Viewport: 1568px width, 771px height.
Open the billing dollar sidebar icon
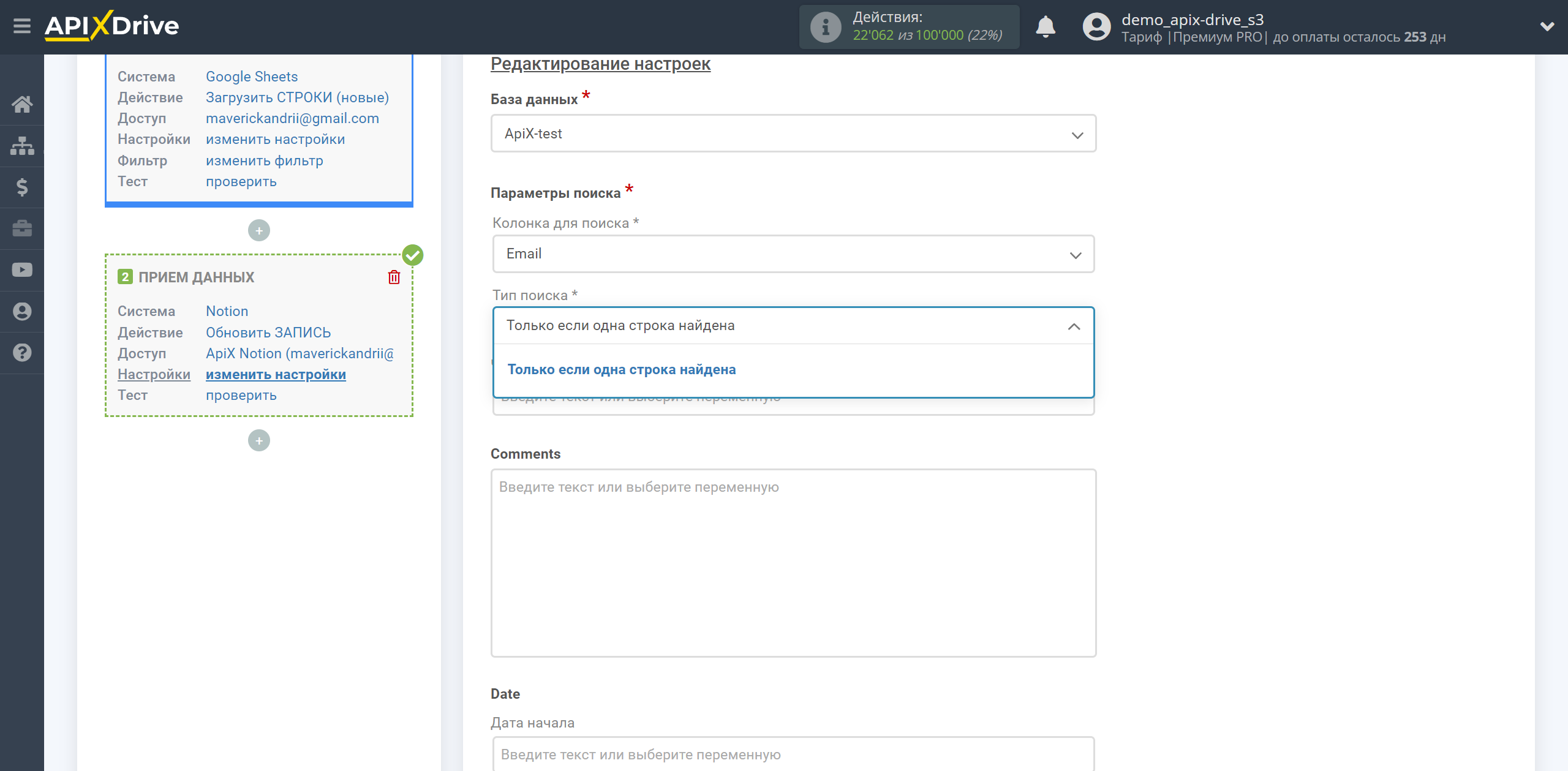pos(22,187)
